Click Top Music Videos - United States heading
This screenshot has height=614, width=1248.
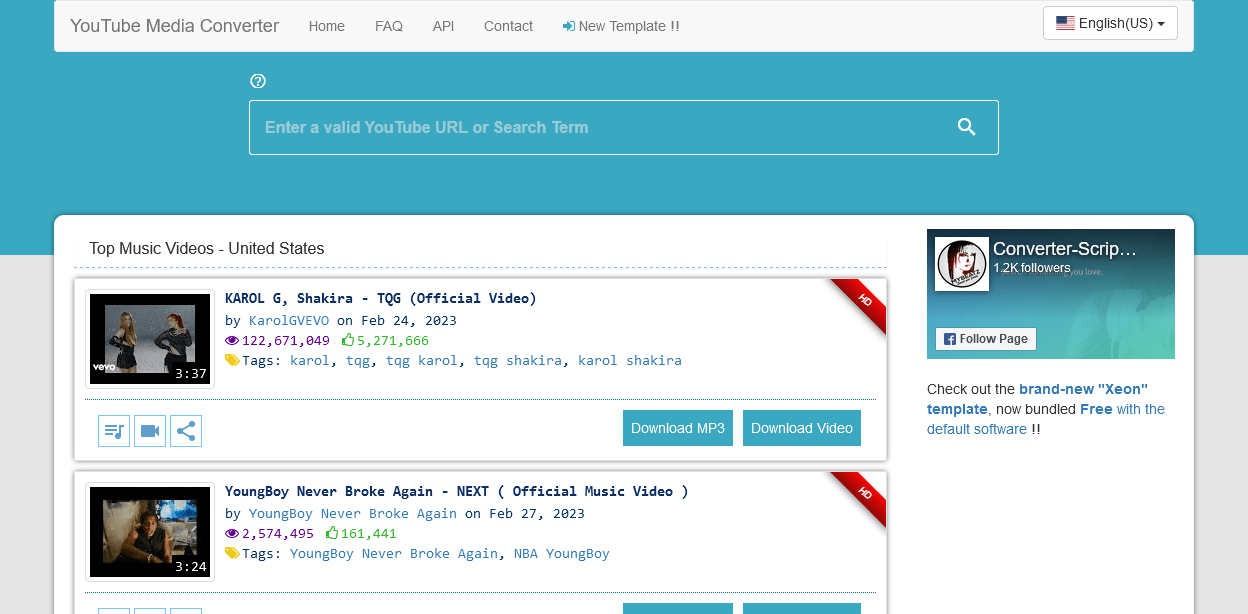(x=207, y=248)
